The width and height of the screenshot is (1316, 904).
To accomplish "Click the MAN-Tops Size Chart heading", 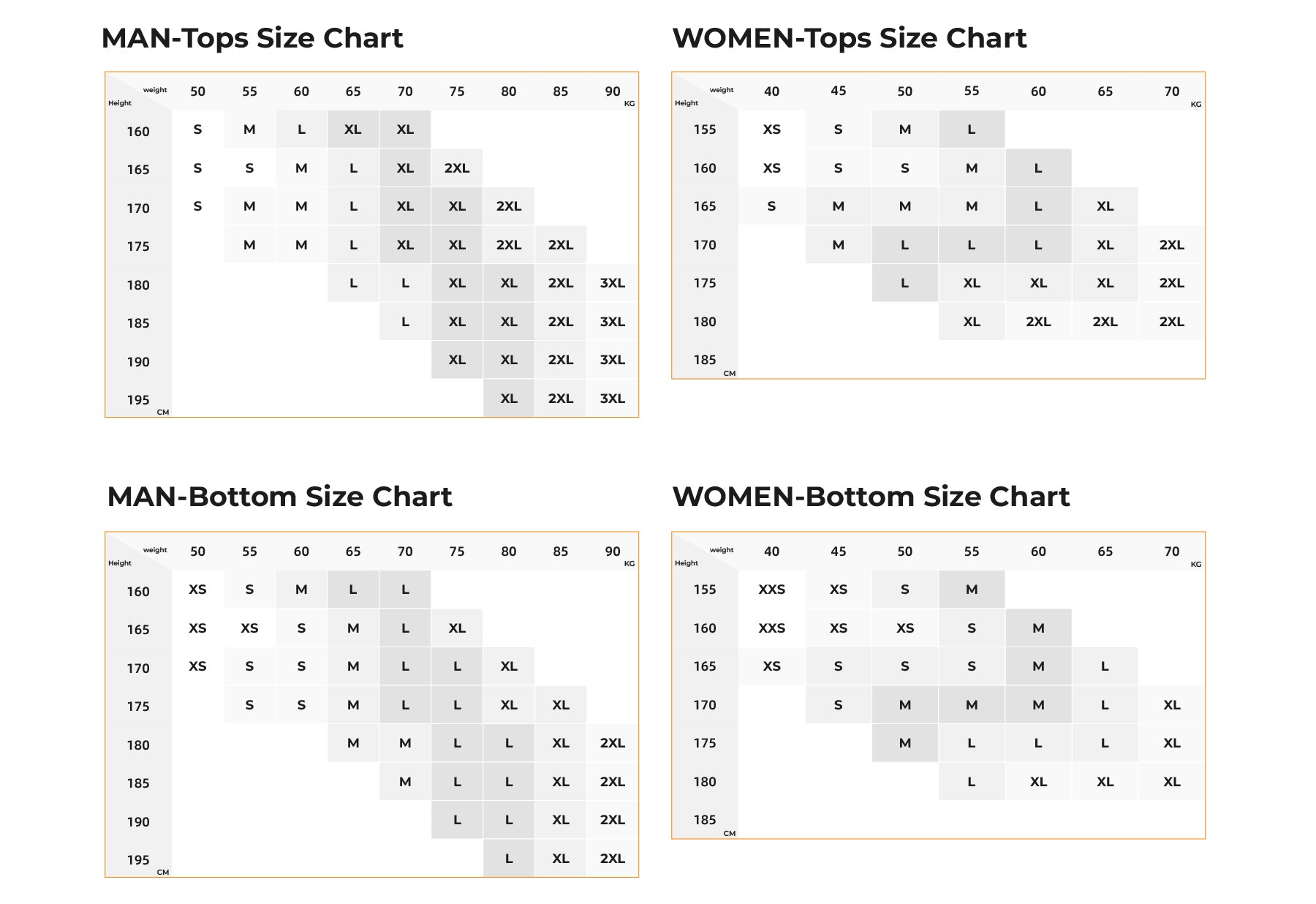I will 252,38.
